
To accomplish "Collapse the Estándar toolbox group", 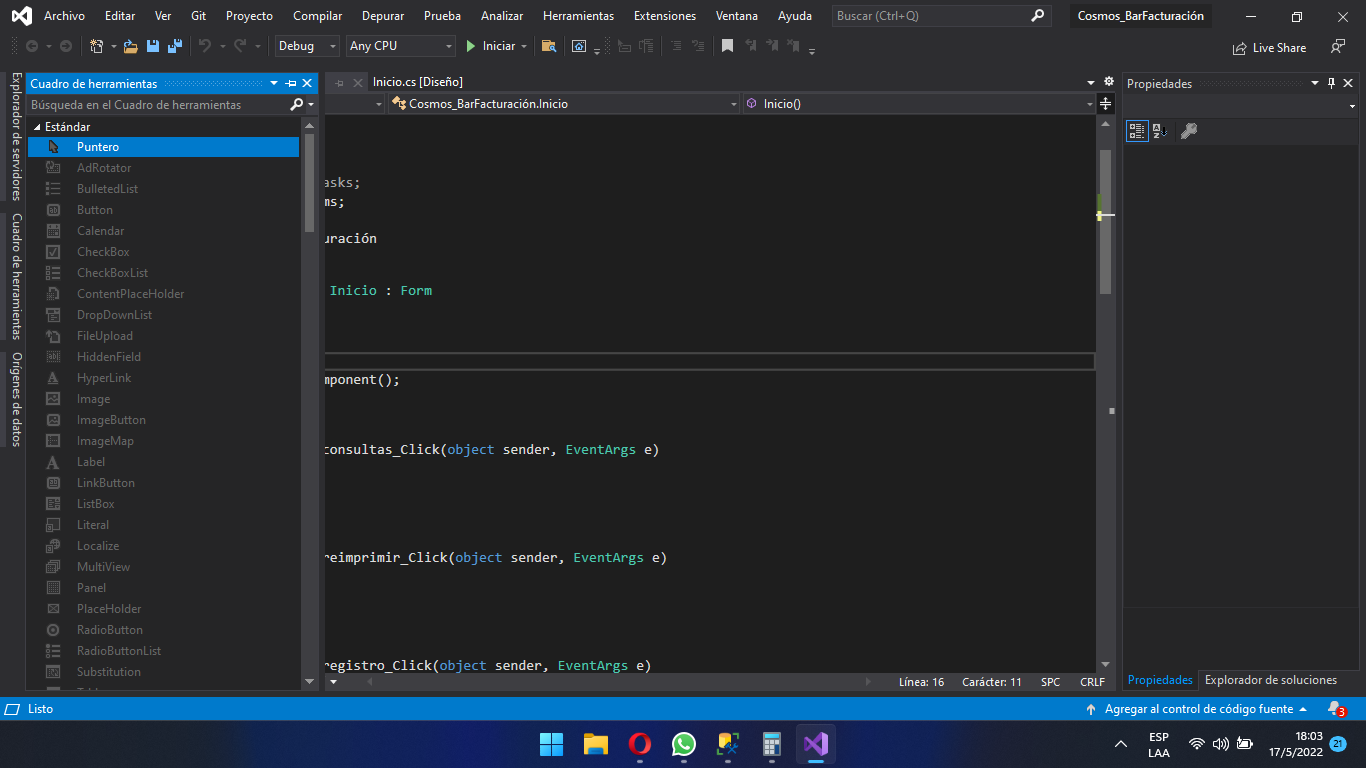I will click(x=38, y=127).
